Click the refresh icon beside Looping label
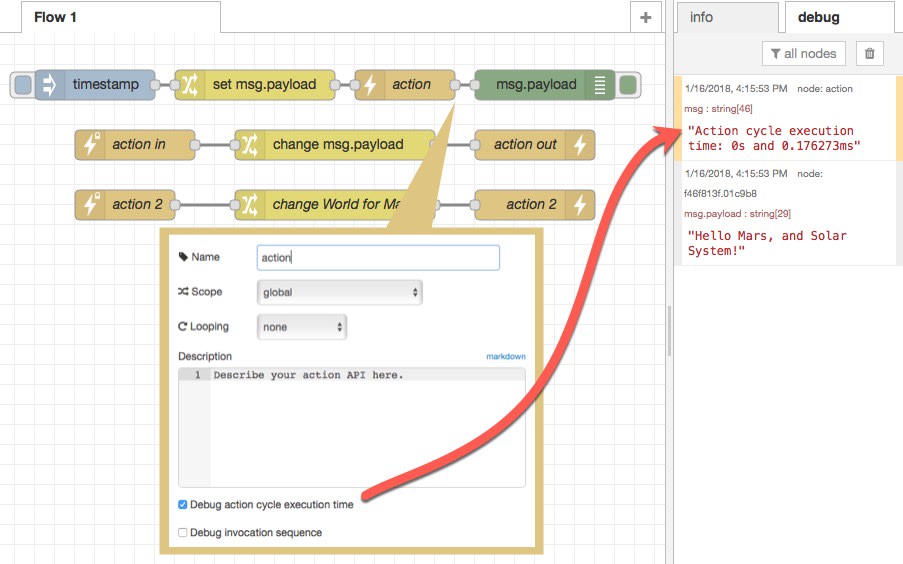This screenshot has width=903, height=564. [x=183, y=326]
